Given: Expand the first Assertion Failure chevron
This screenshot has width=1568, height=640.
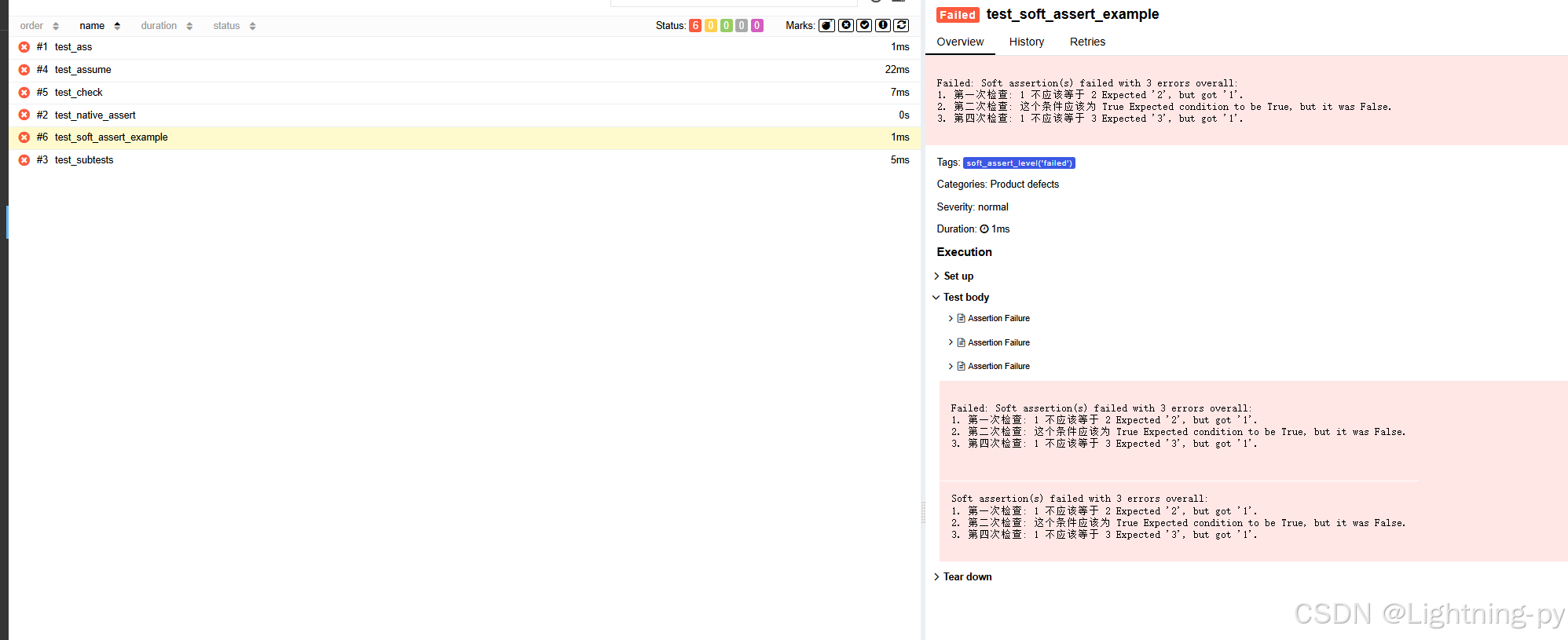Looking at the screenshot, I should click(951, 318).
